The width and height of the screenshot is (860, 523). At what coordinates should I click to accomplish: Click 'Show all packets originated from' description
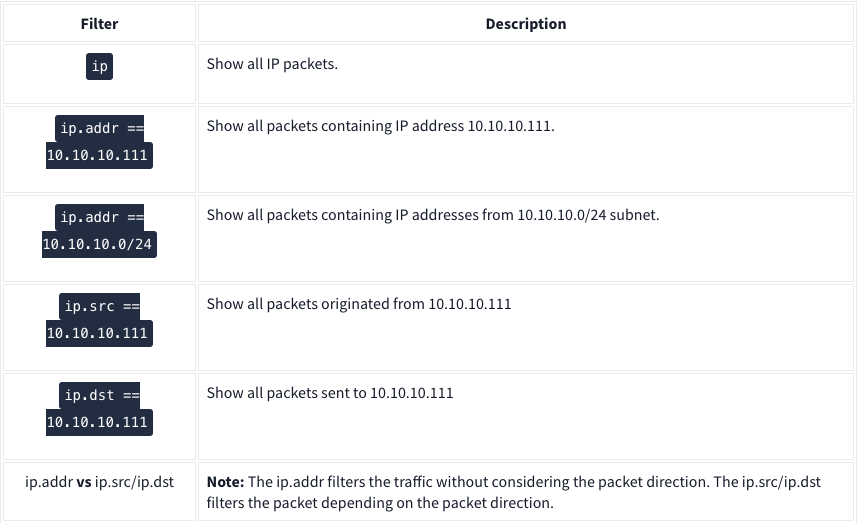click(x=359, y=303)
